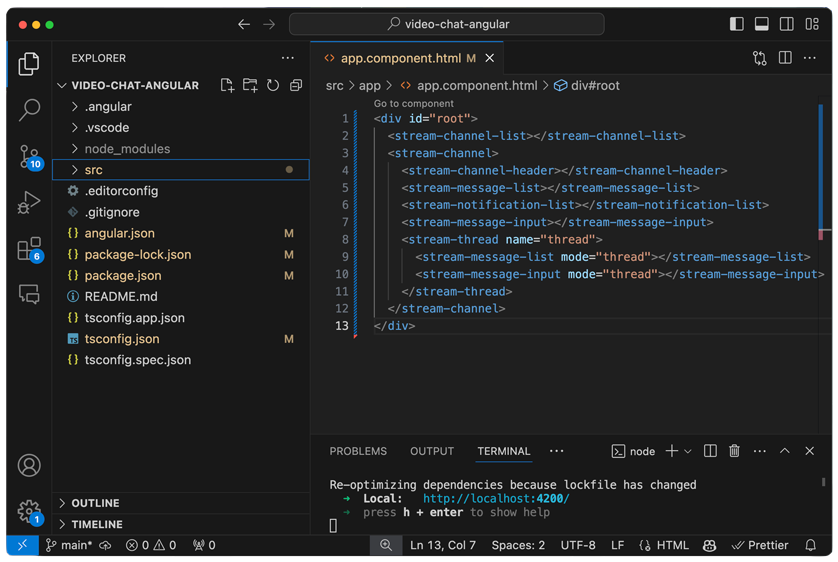Viewport: 838px width, 562px height.
Task: Open the Search view in activity bar
Action: click(x=29, y=110)
